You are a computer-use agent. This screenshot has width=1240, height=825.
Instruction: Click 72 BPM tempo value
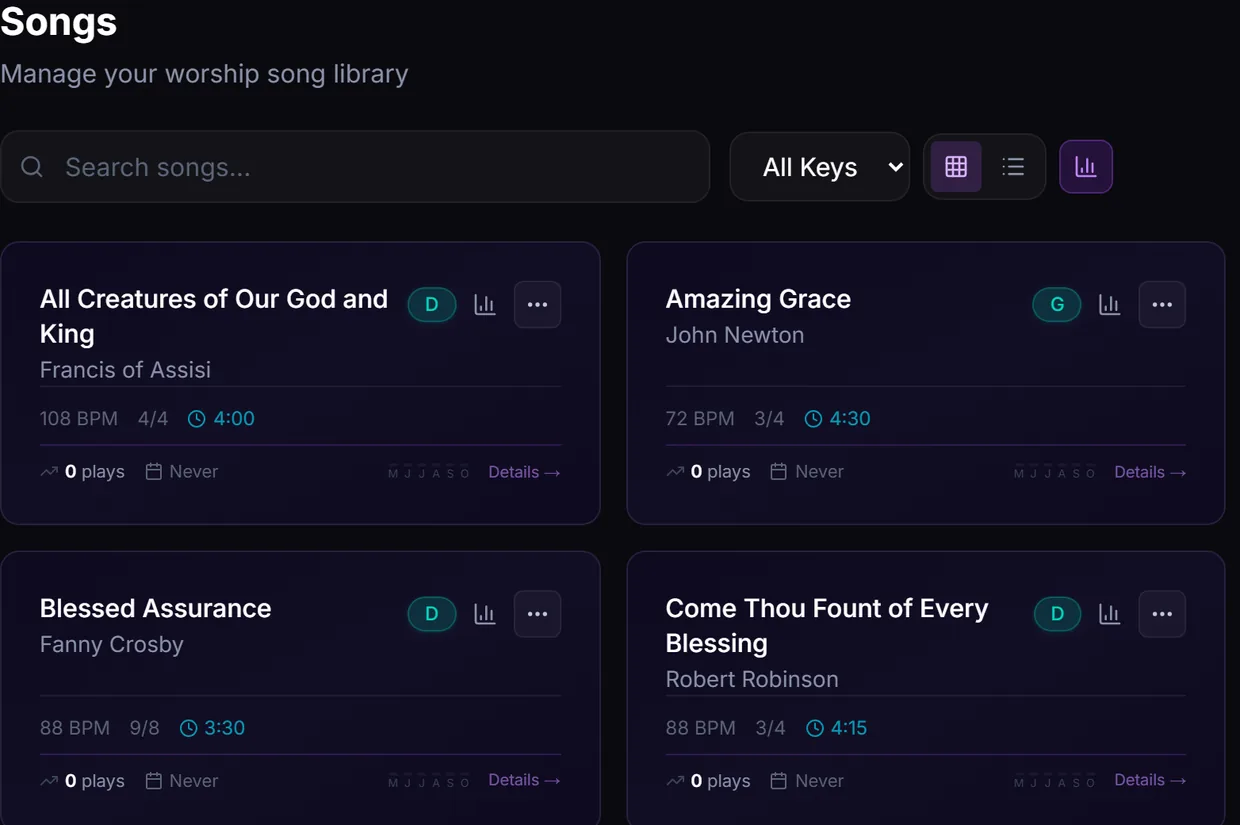700,419
